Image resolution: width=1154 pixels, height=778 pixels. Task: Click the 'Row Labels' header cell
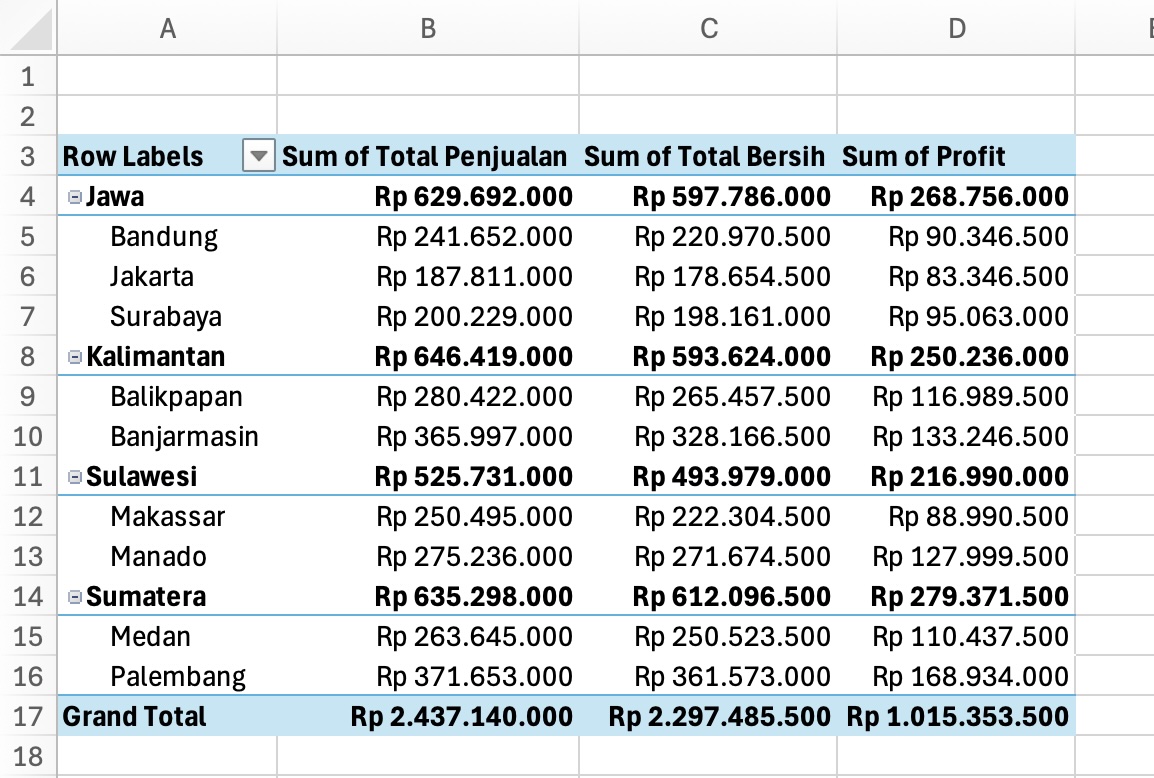pos(167,156)
